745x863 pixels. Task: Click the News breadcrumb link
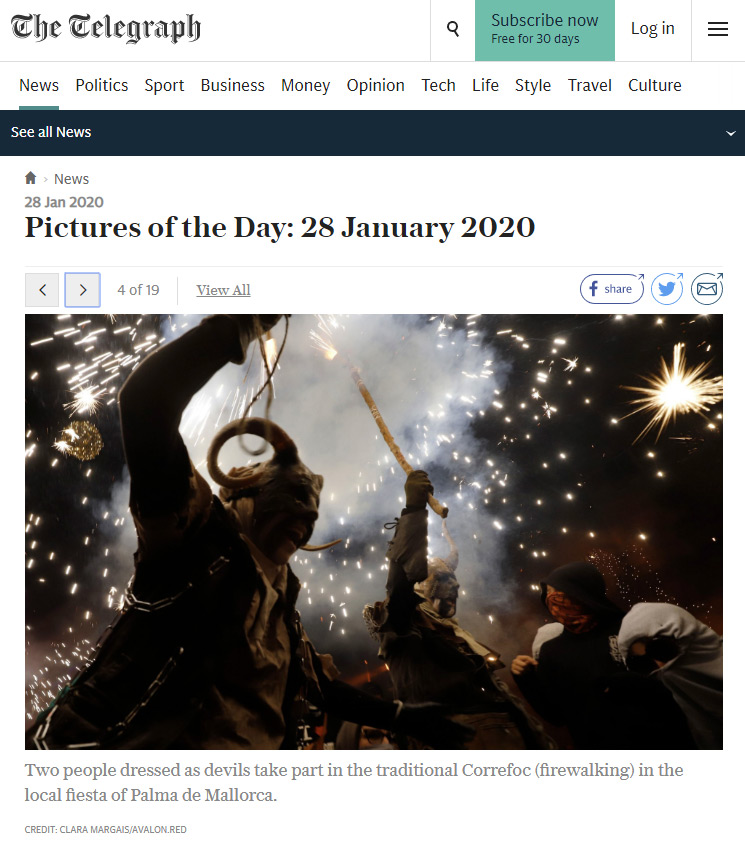pos(71,179)
